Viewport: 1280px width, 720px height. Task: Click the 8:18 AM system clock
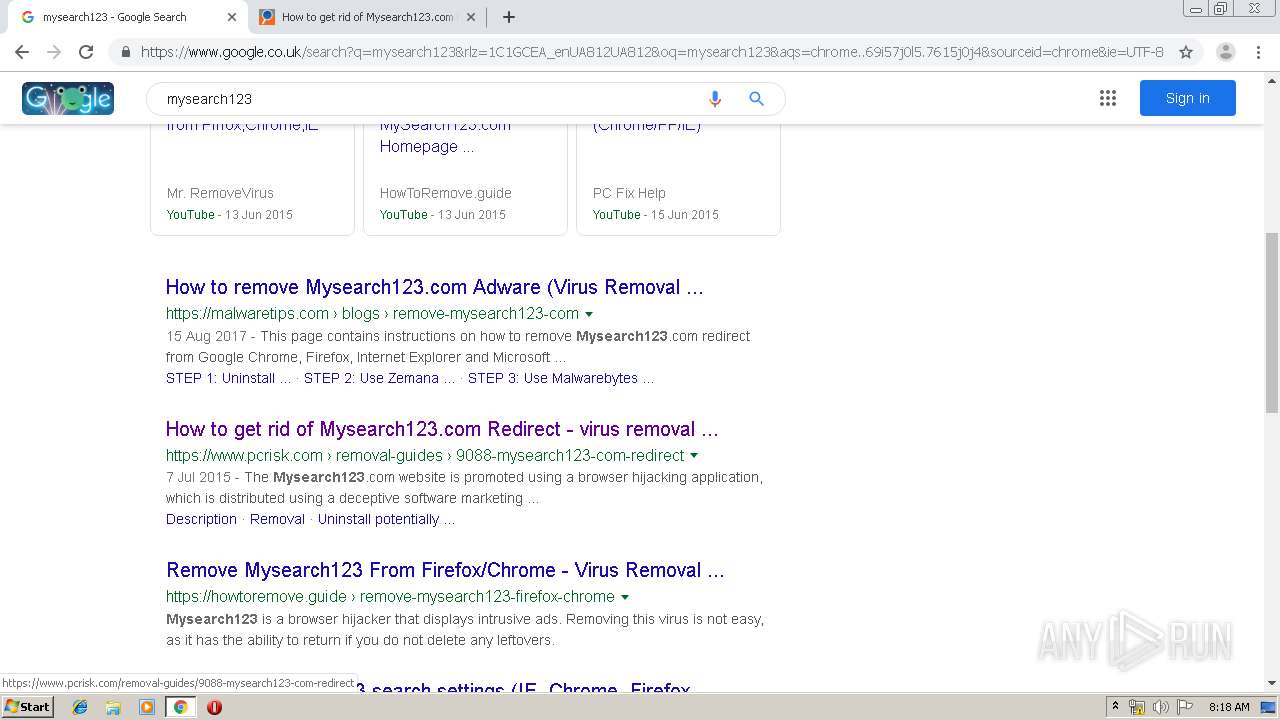1229,707
